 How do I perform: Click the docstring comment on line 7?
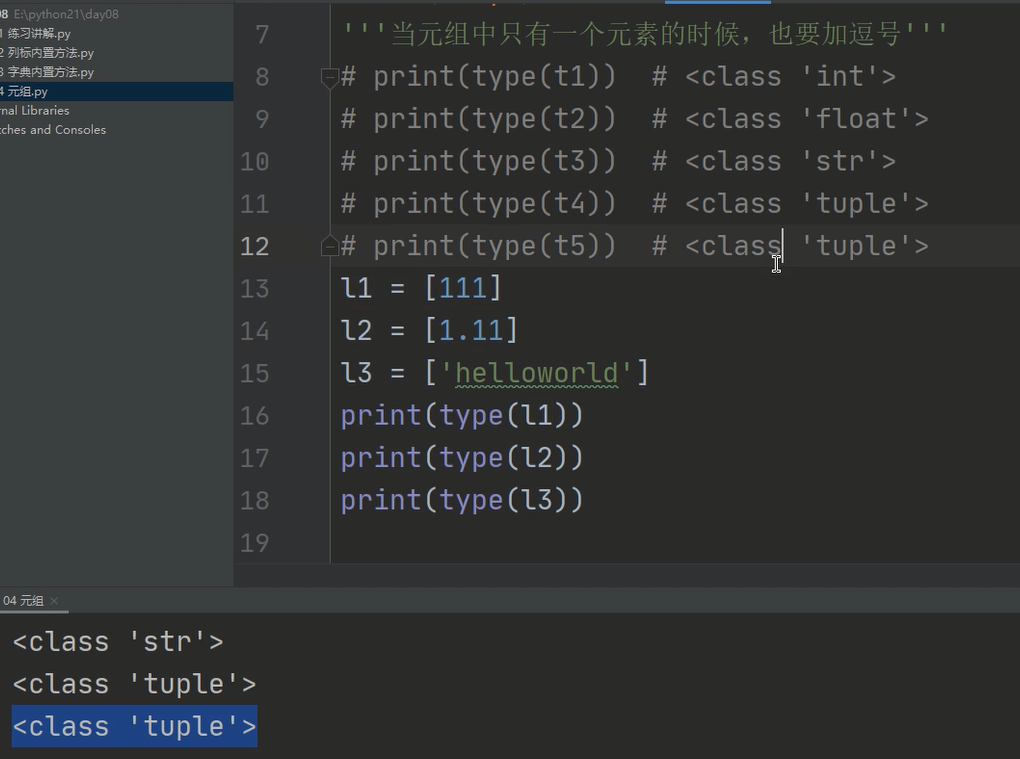(x=645, y=33)
